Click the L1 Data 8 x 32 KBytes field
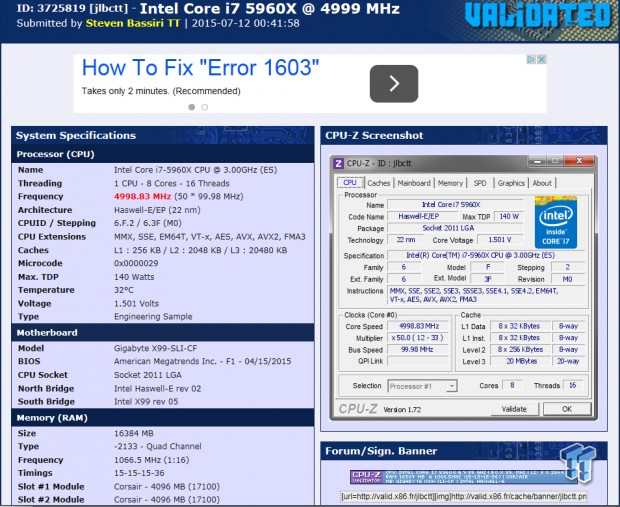The image size is (620, 507). [521, 326]
